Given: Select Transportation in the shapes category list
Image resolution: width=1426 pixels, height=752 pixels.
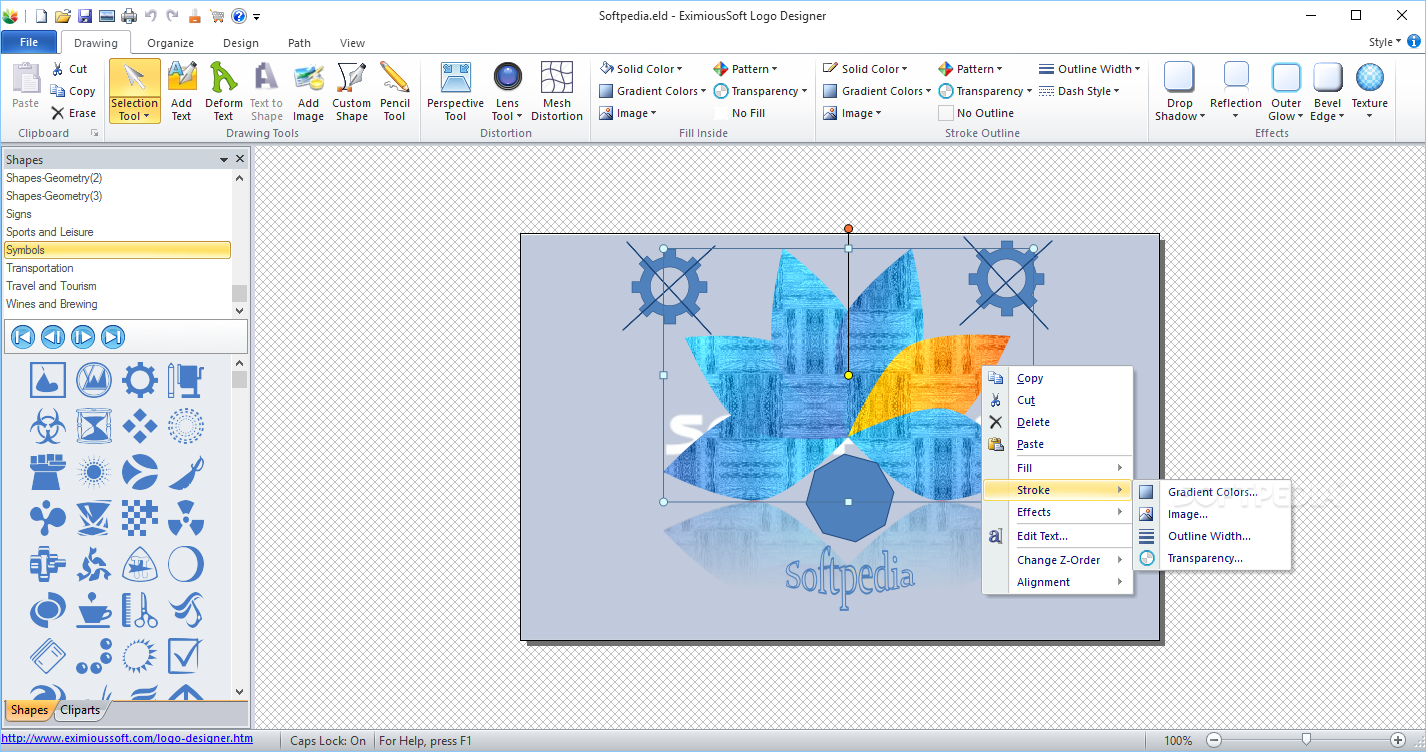Looking at the screenshot, I should (x=117, y=268).
